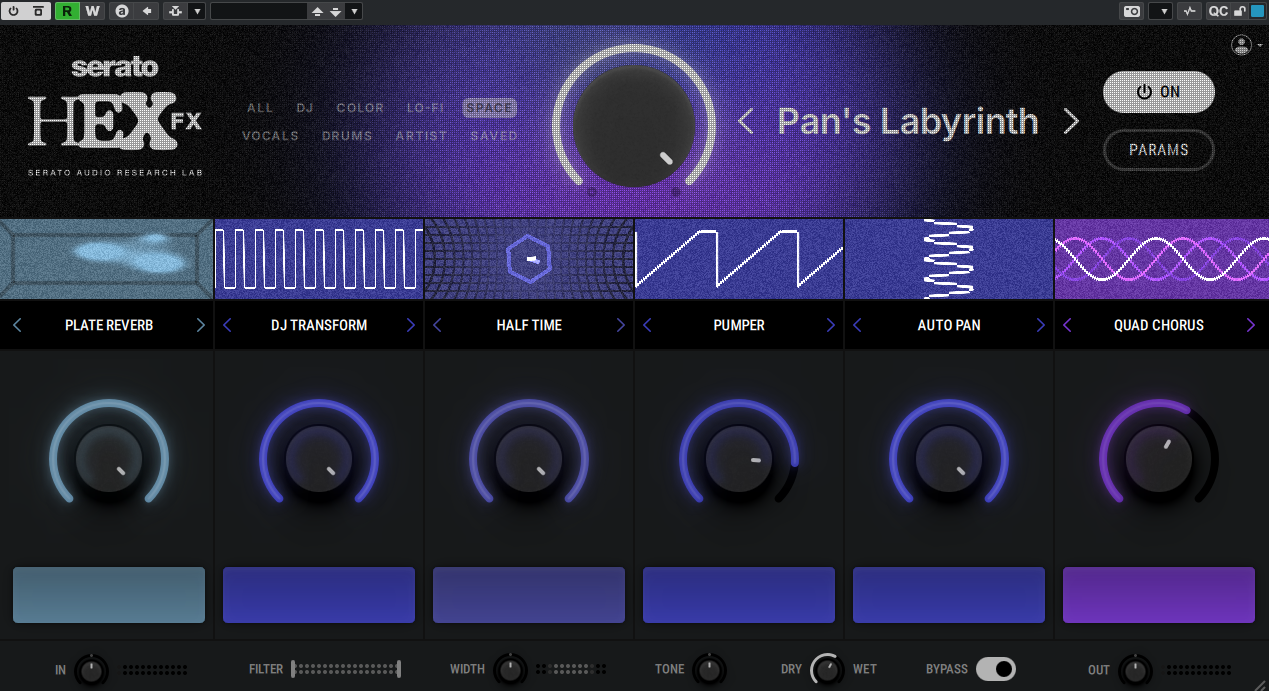Click the Quad Chorus amount knob
This screenshot has width=1269, height=691.
[x=1159, y=460]
